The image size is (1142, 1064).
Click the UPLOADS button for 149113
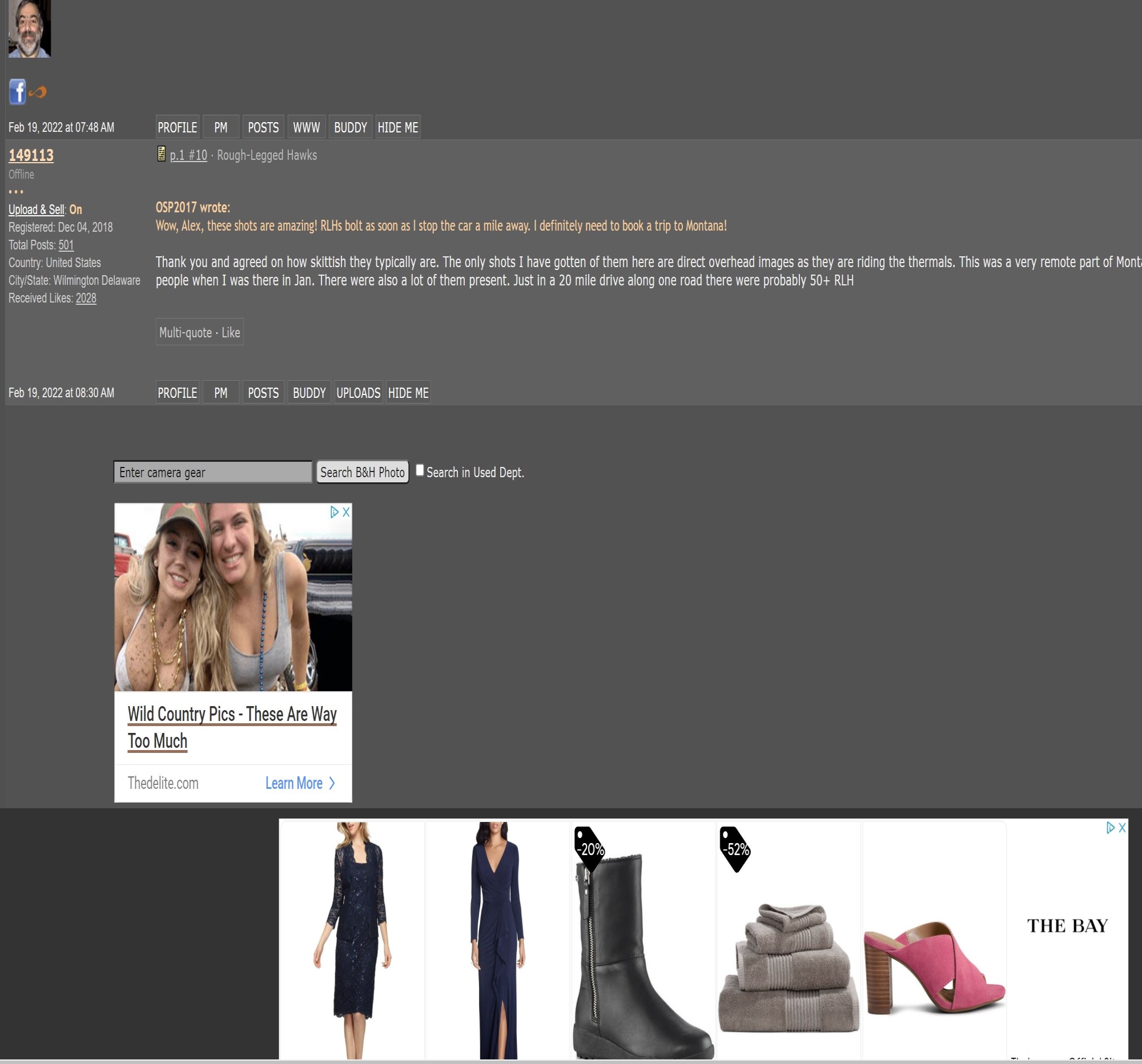358,393
